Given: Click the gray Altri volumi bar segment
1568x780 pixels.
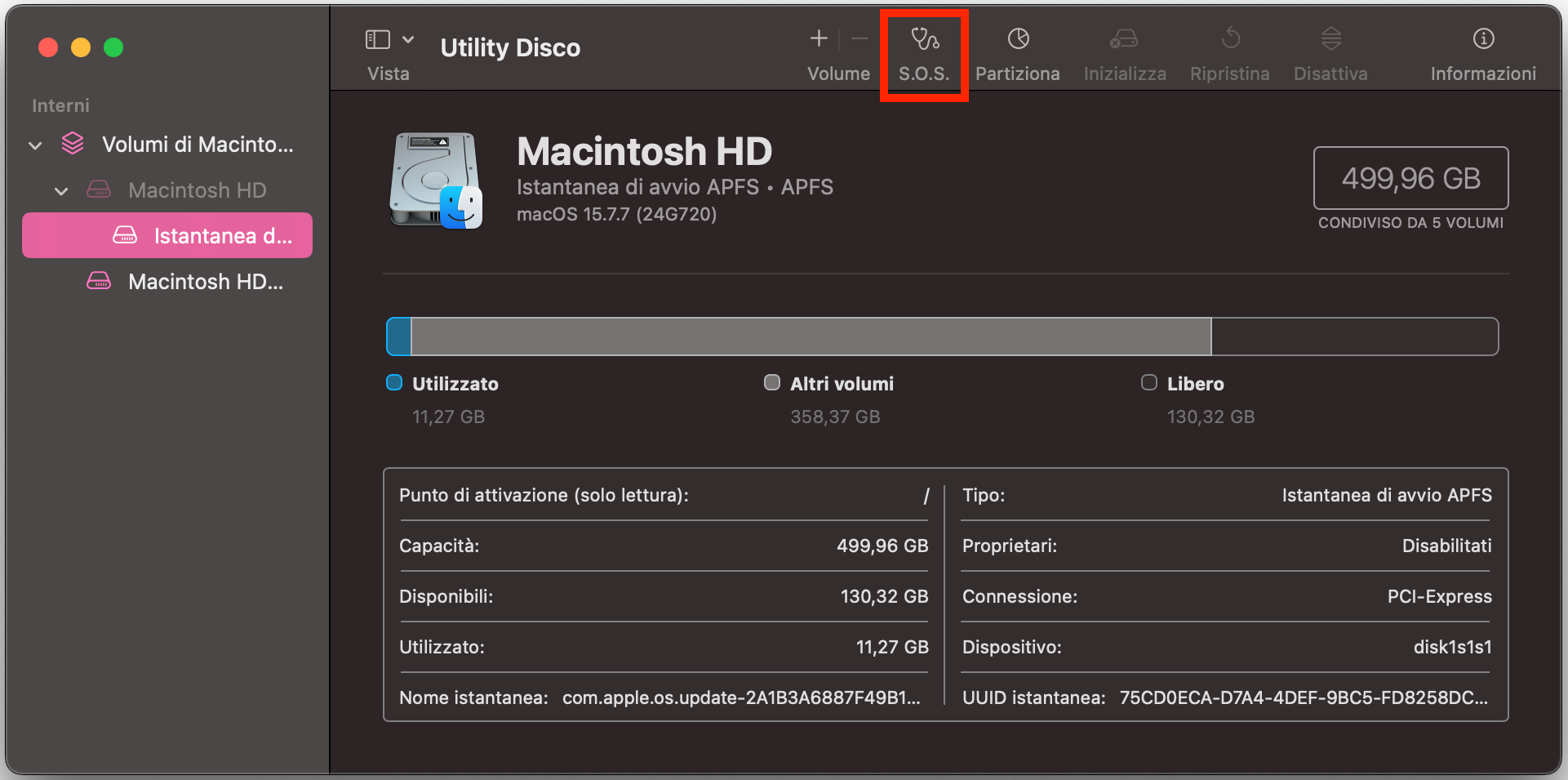Looking at the screenshot, I should pos(811,337).
